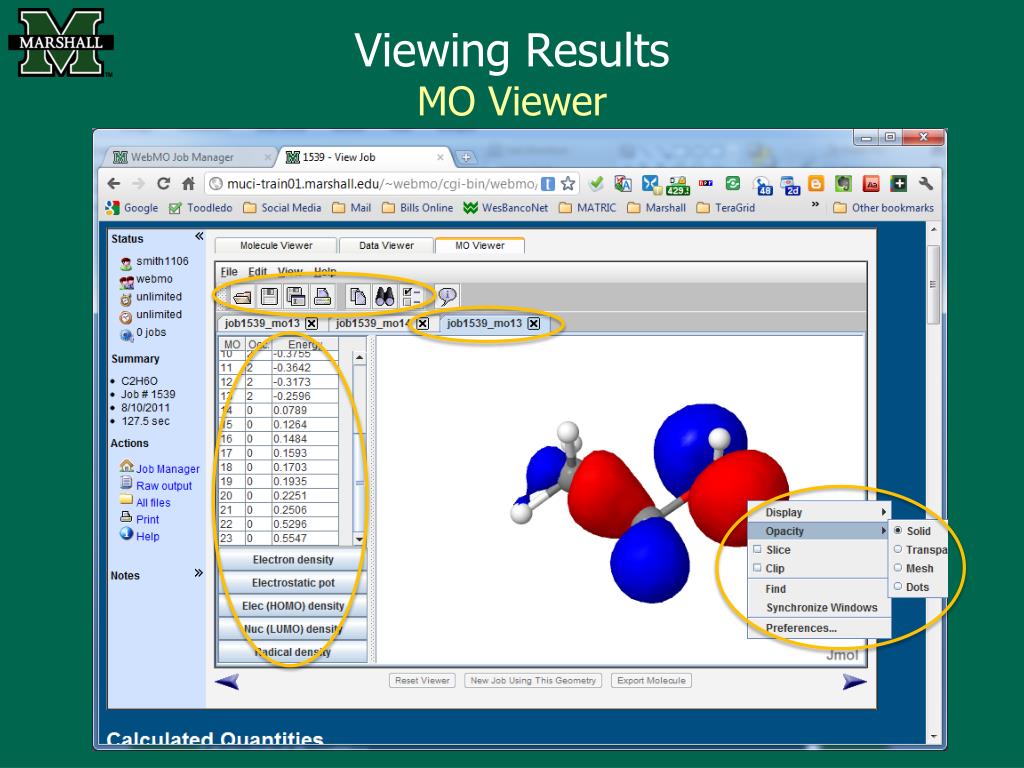Open a new browser tab
The height and width of the screenshot is (768, 1024).
[466, 157]
